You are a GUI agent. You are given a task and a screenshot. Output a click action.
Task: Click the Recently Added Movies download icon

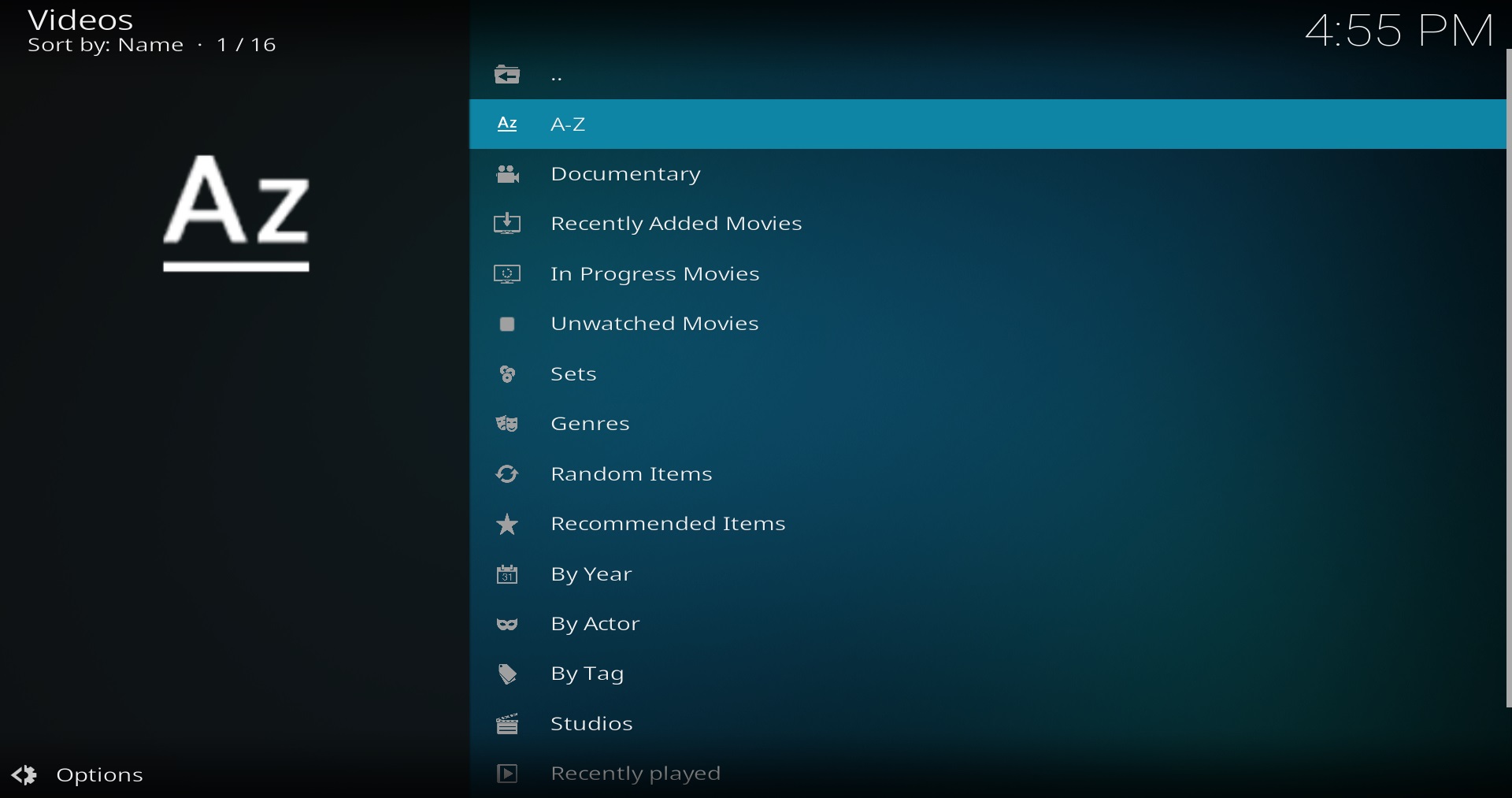click(x=507, y=224)
